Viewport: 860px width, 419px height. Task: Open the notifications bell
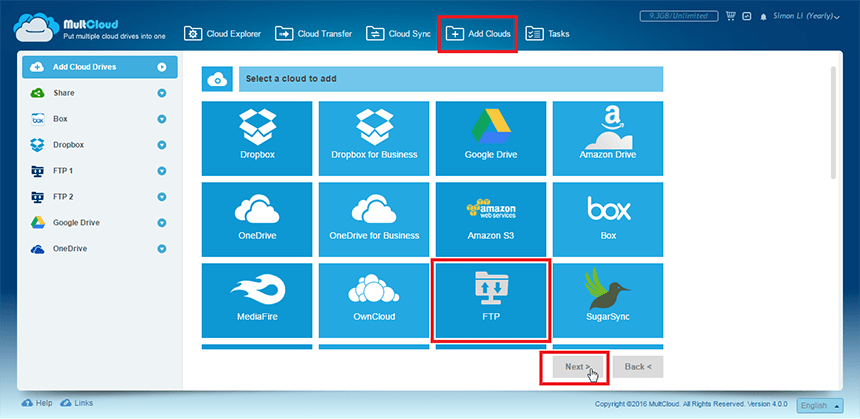[763, 18]
